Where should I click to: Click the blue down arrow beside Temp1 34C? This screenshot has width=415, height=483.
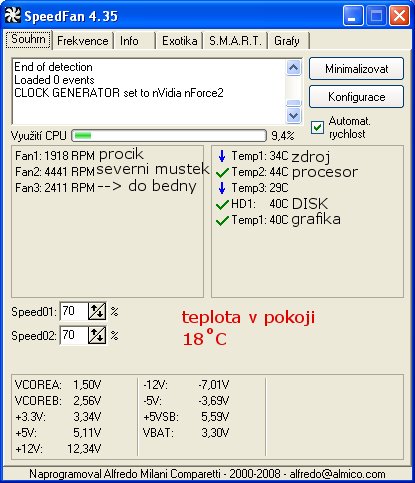(x=222, y=156)
